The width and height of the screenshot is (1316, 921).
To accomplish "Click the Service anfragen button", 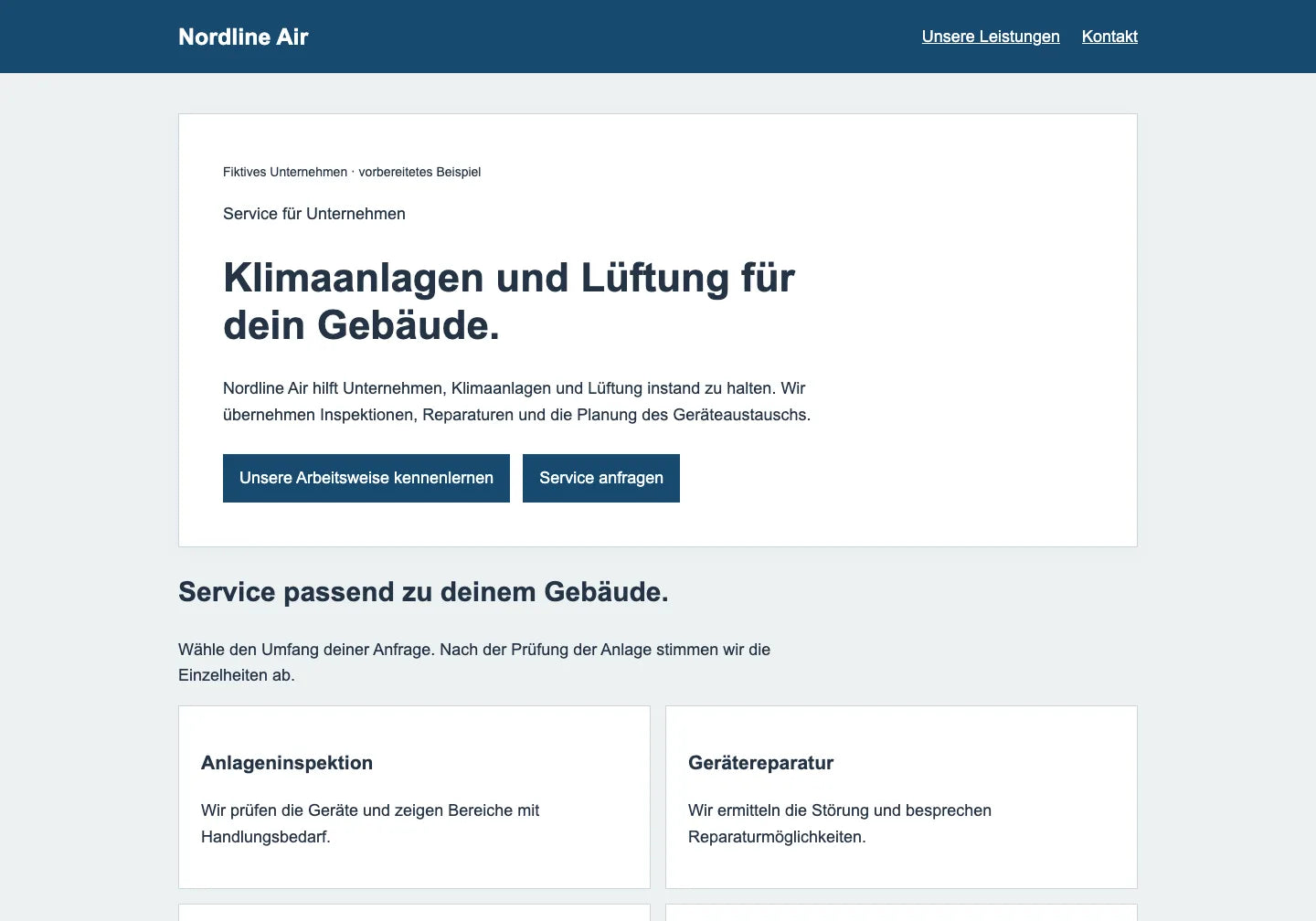I will [x=601, y=478].
